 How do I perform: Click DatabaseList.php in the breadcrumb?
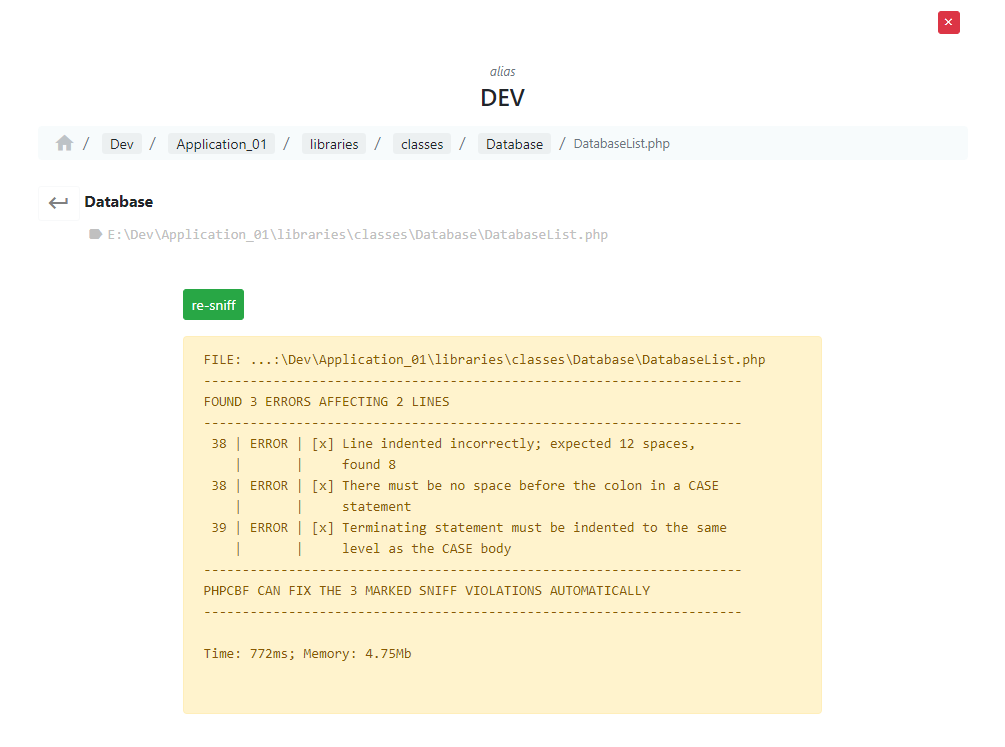tap(621, 144)
